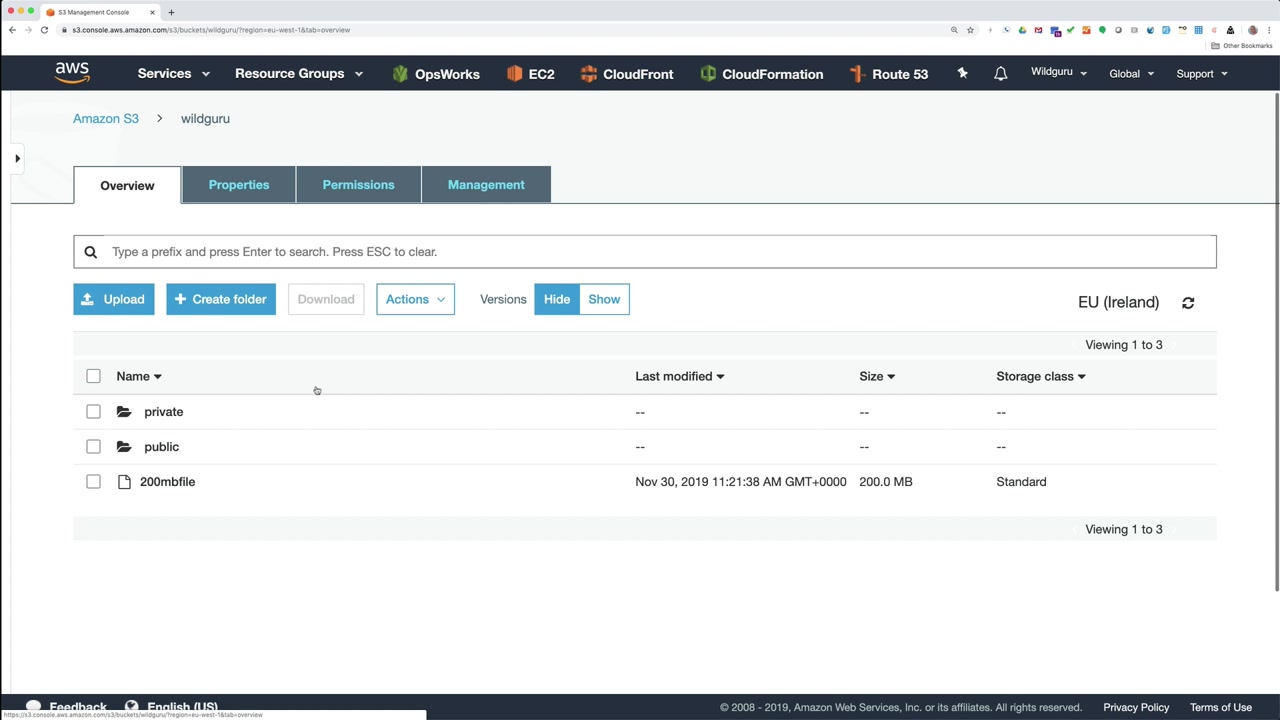This screenshot has height=720, width=1280.
Task: Open the public folder link
Action: tap(162, 447)
